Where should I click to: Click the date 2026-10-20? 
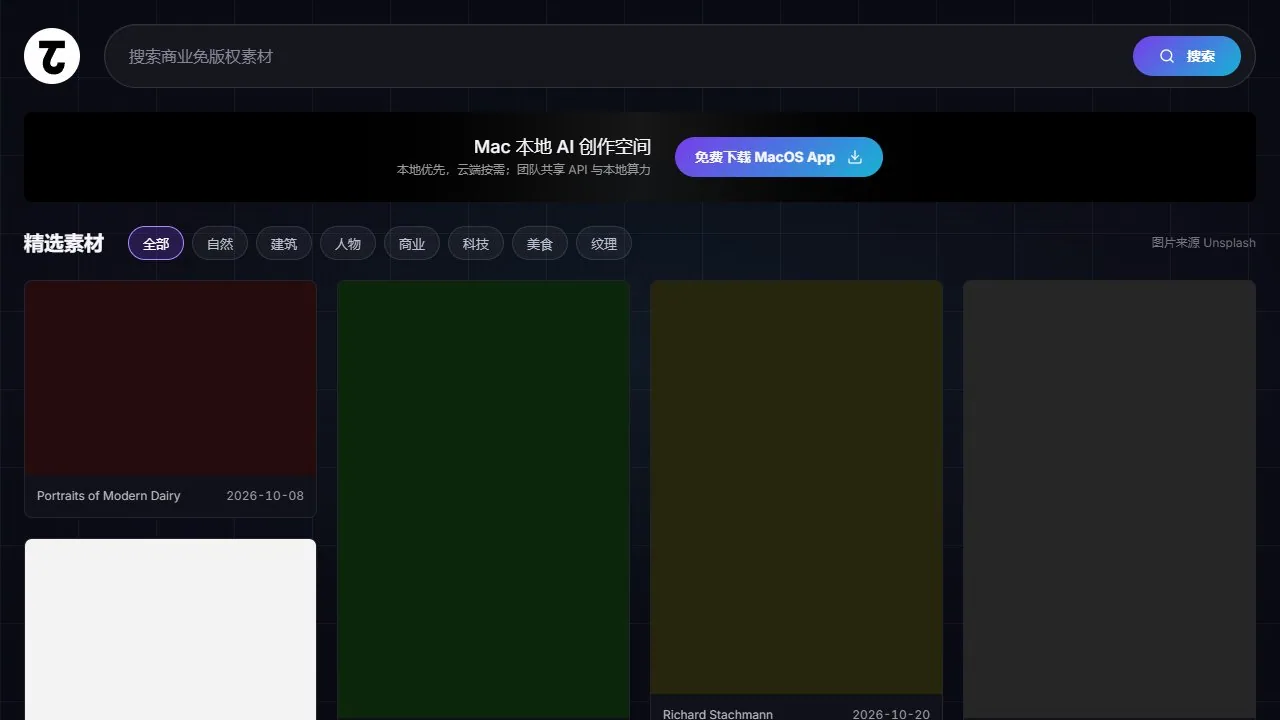point(891,714)
